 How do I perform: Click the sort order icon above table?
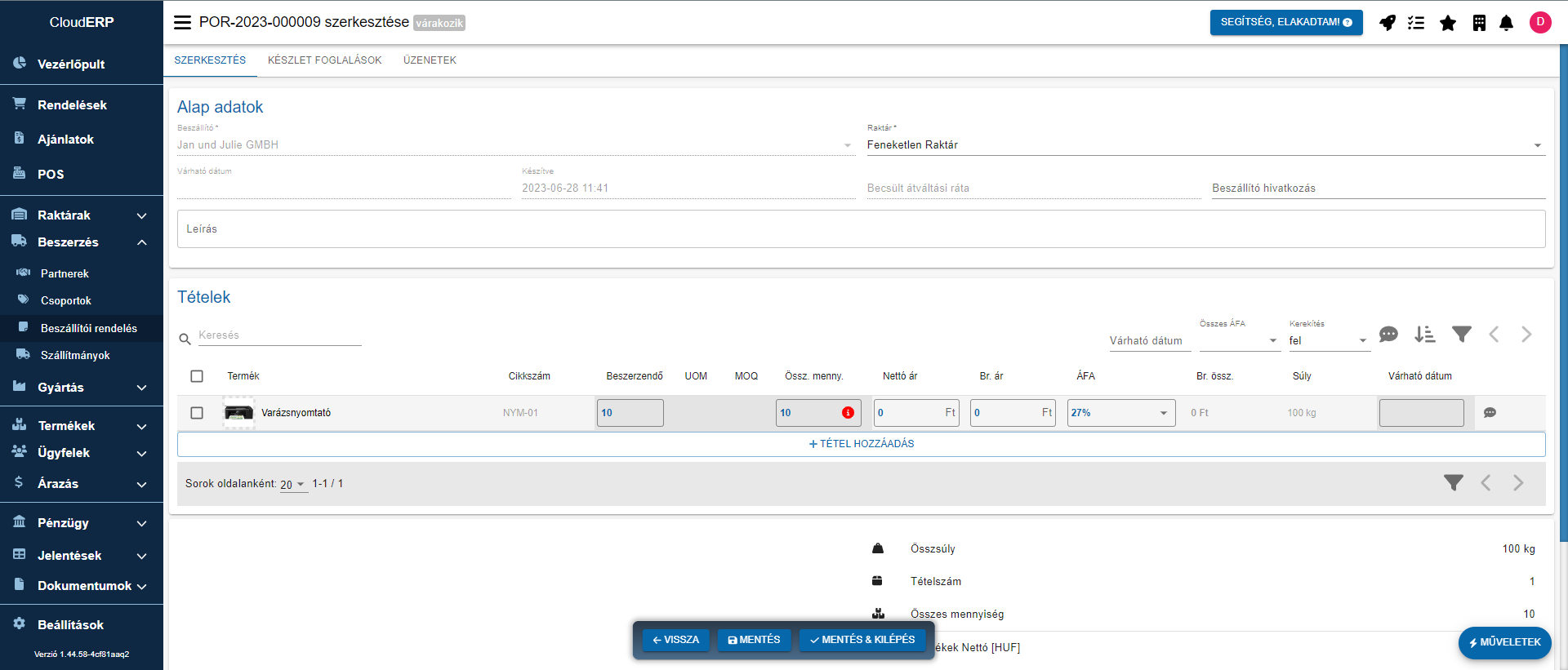tap(1424, 335)
